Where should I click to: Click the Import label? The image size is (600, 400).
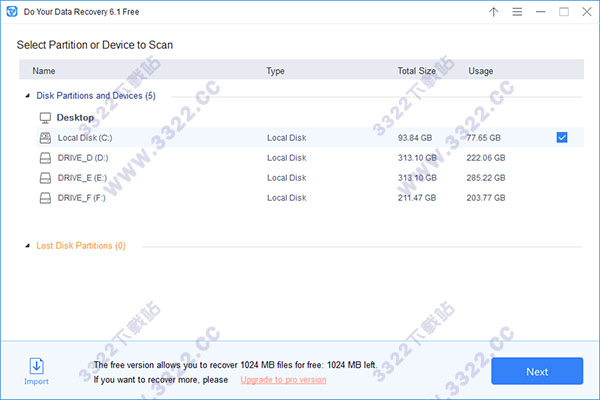coord(36,381)
